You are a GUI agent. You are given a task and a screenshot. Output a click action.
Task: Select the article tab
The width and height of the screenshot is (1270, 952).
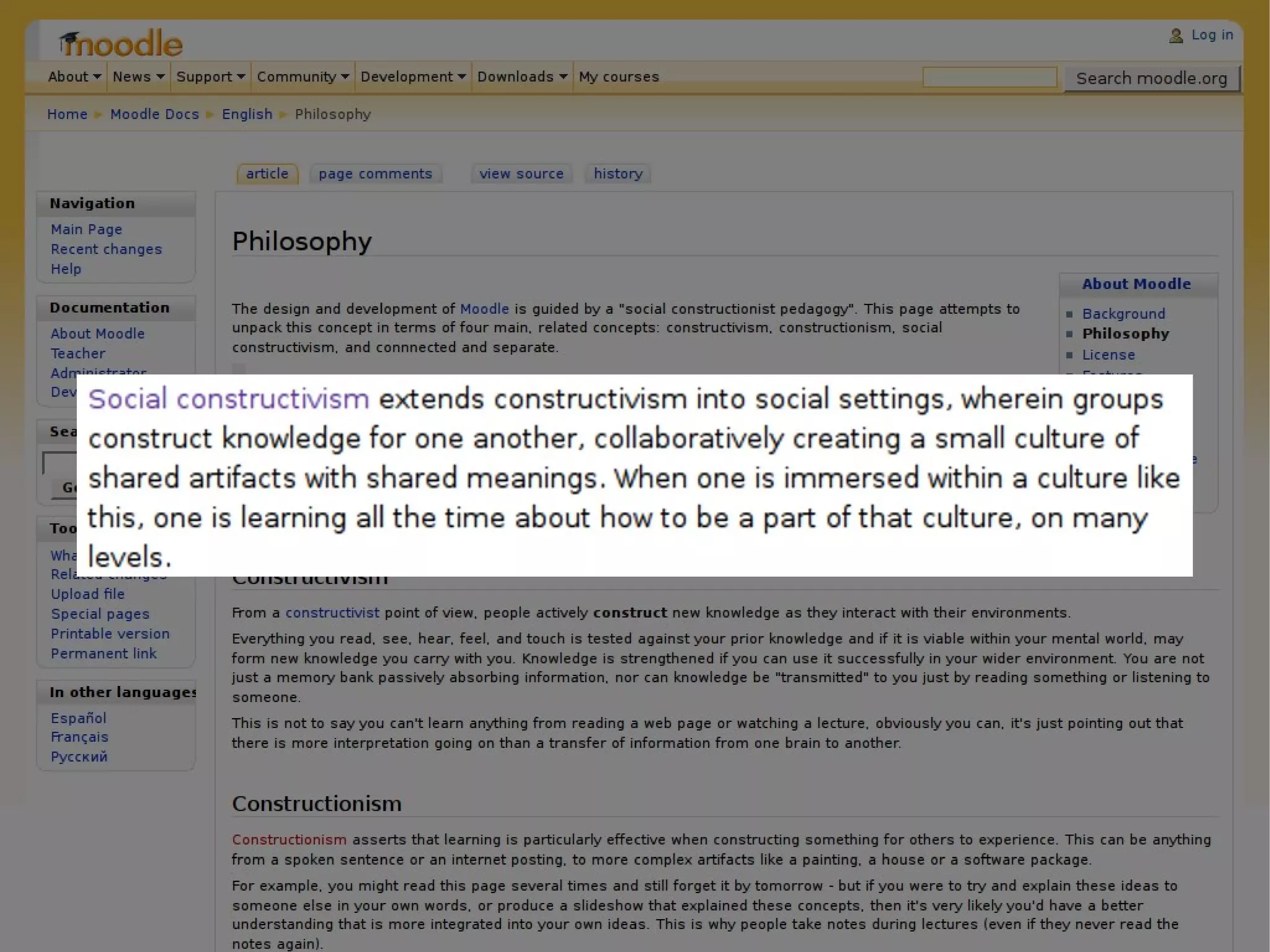pos(267,174)
